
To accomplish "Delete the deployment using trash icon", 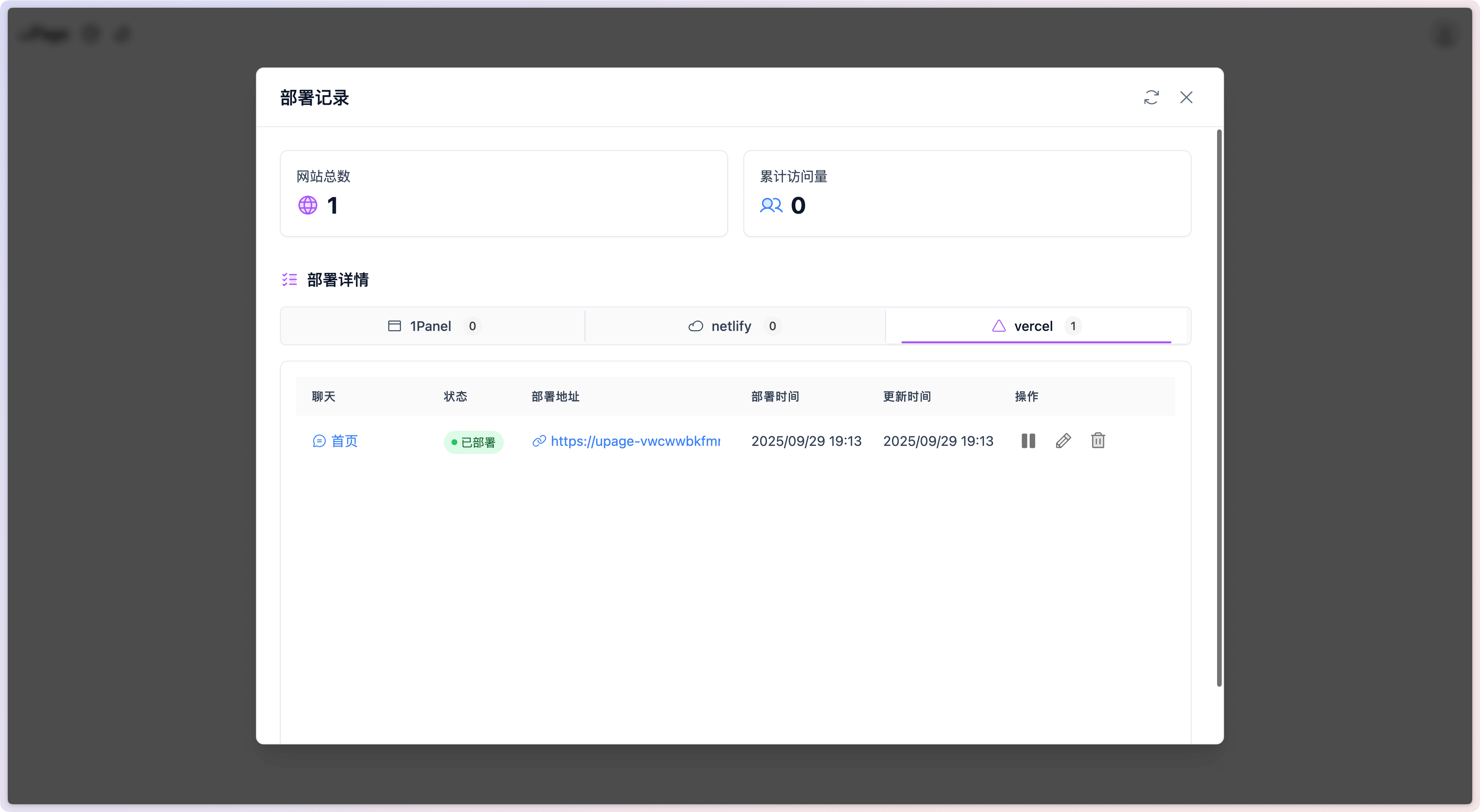I will coord(1097,440).
